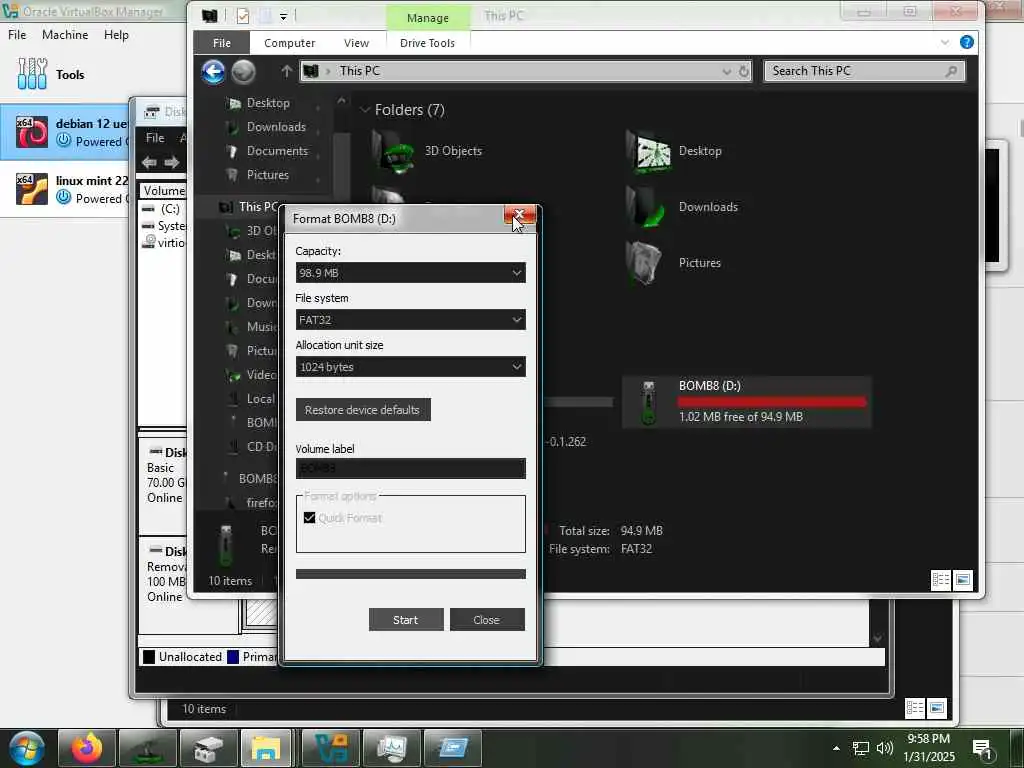Expand the Explorer ribbon chevron
This screenshot has height=768, width=1024.
point(944,42)
